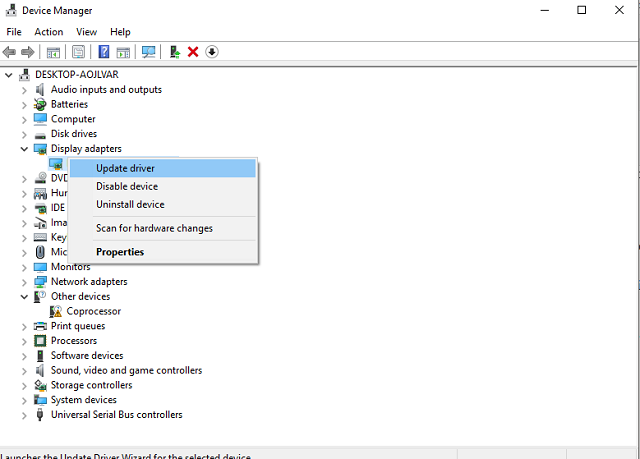Screen dimensions: 640x459
Task: Select the Storage controllers label
Action: pyautogui.click(x=91, y=385)
